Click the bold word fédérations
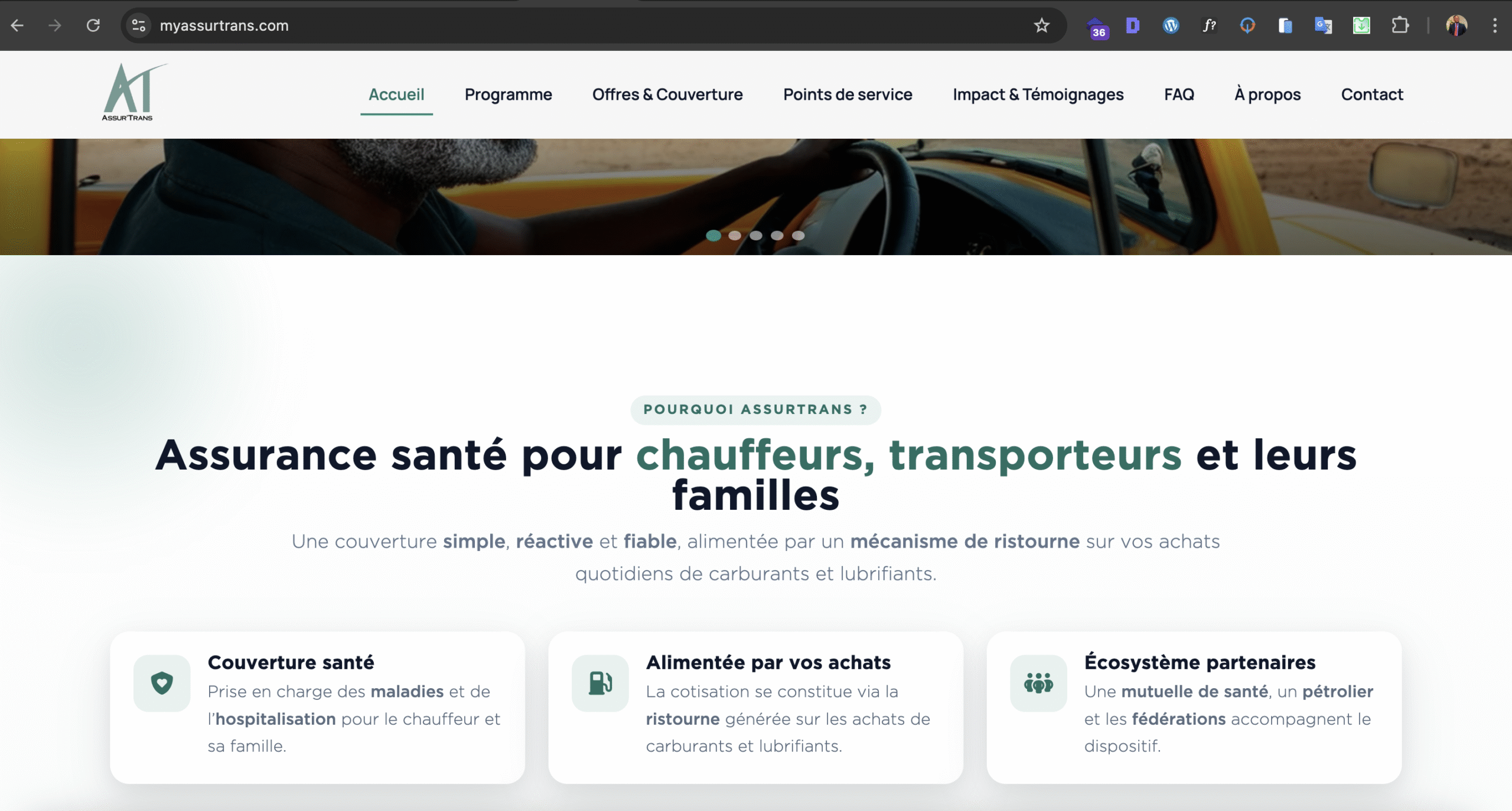1512x811 pixels. click(1179, 719)
